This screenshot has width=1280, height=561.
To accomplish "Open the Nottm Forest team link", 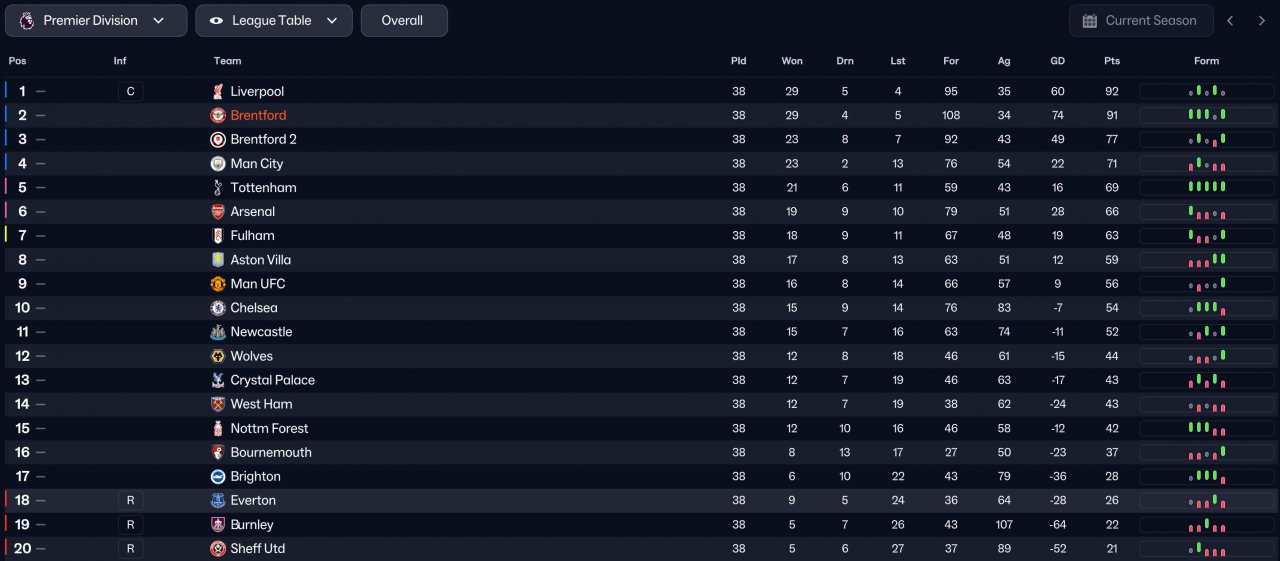I will click(269, 428).
